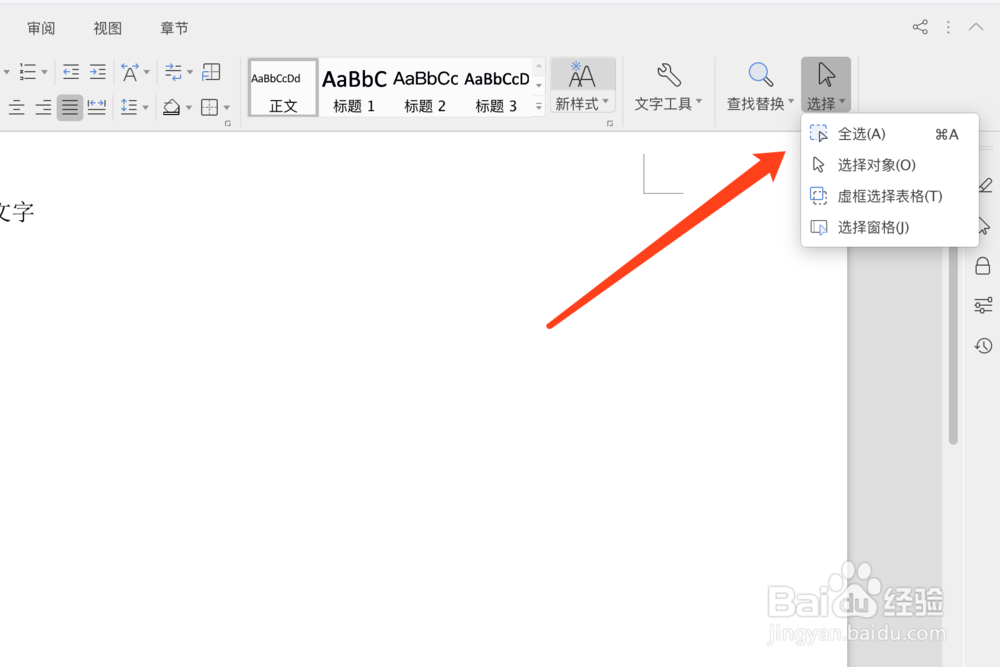
Task: Open the paragraph settings dialog launcher
Action: click(x=228, y=124)
